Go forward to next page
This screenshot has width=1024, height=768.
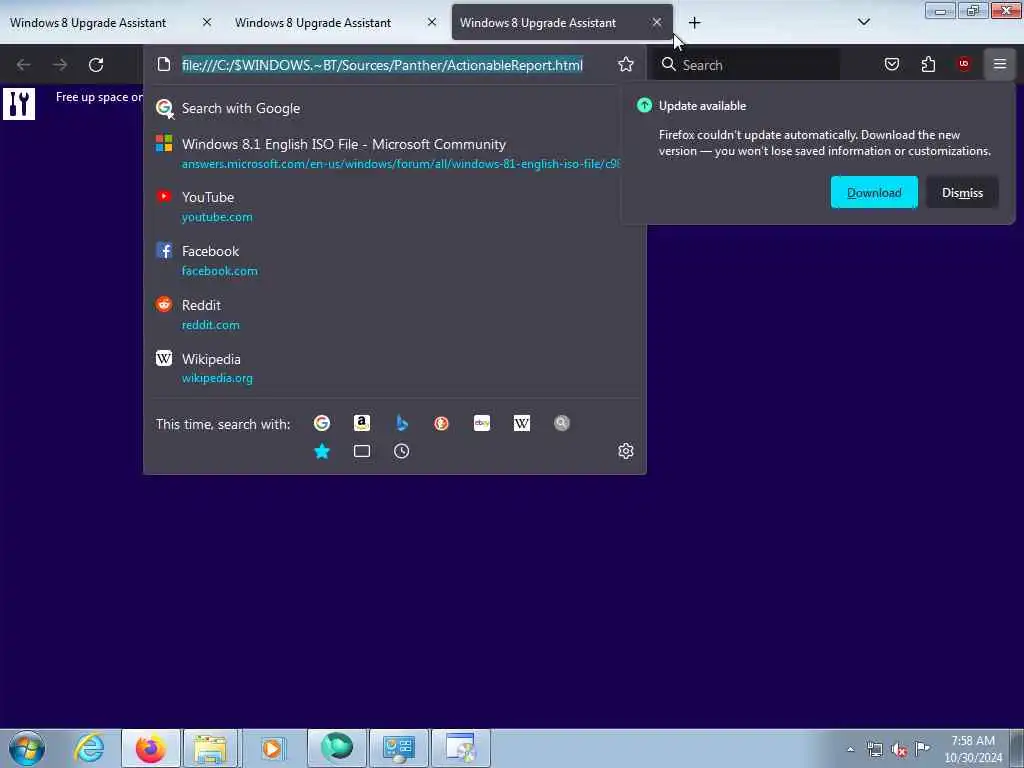(60, 65)
